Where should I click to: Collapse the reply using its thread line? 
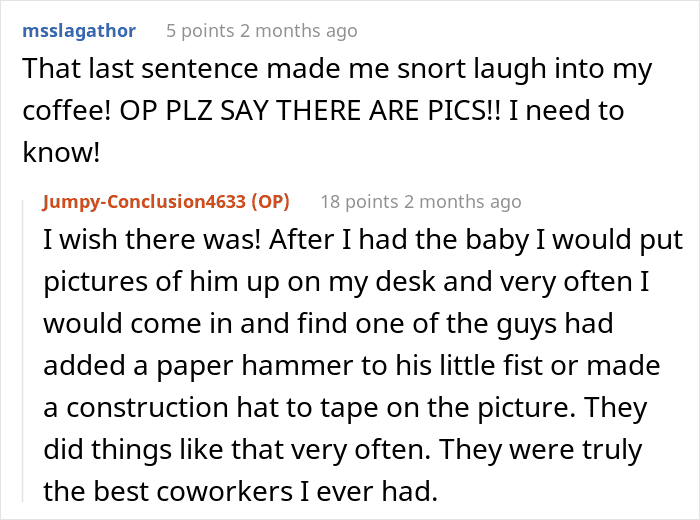[x=28, y=350]
